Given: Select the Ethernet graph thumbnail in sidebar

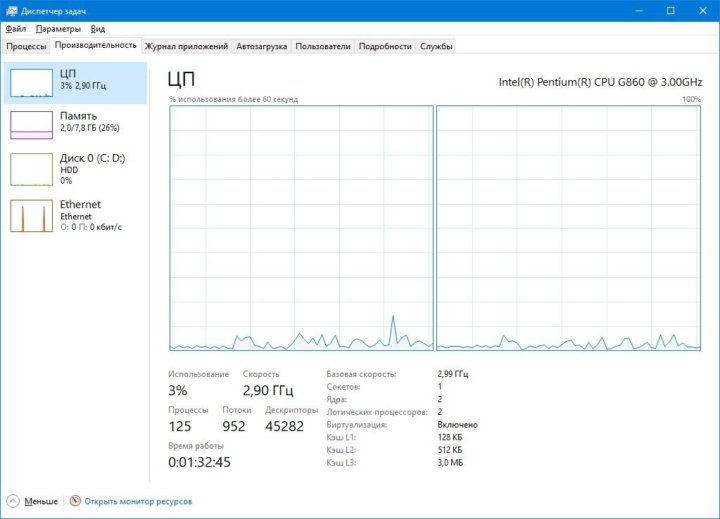Looking at the screenshot, I should 31,216.
